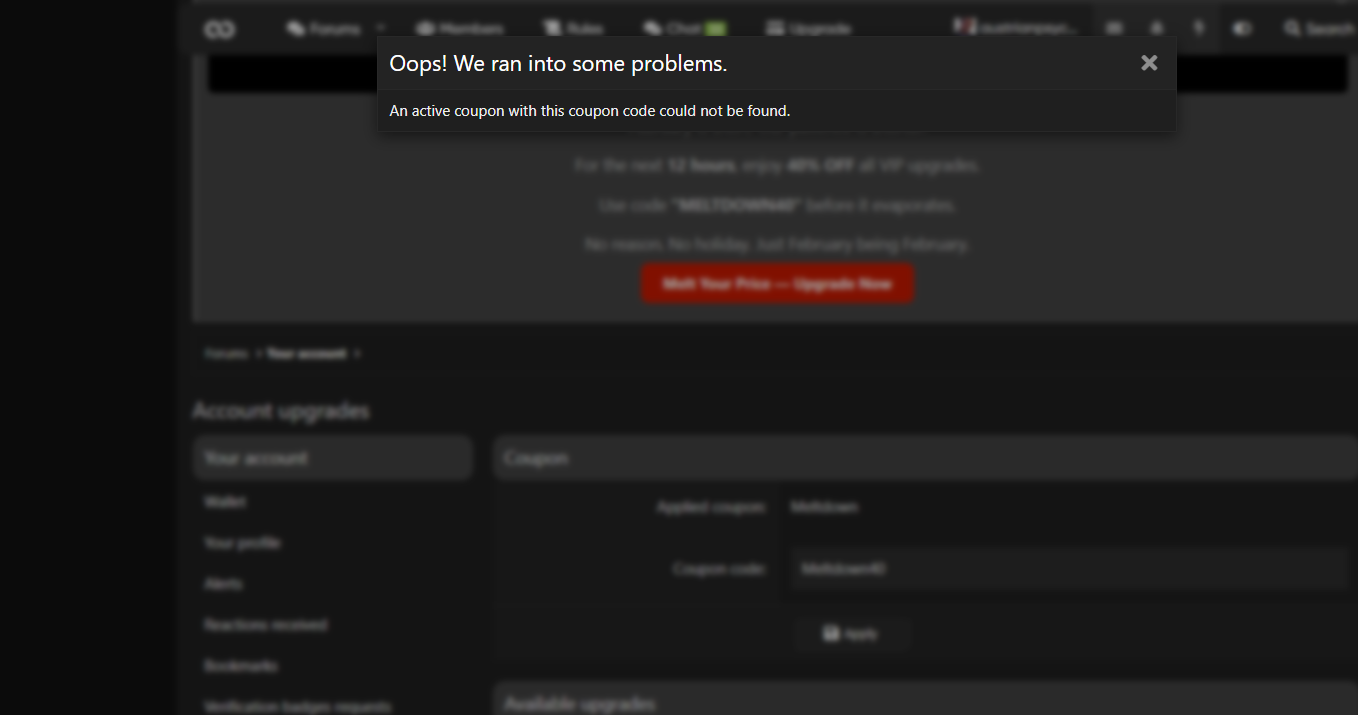Image resolution: width=1358 pixels, height=715 pixels.
Task: Open the alerts bell icon
Action: [x=1157, y=29]
